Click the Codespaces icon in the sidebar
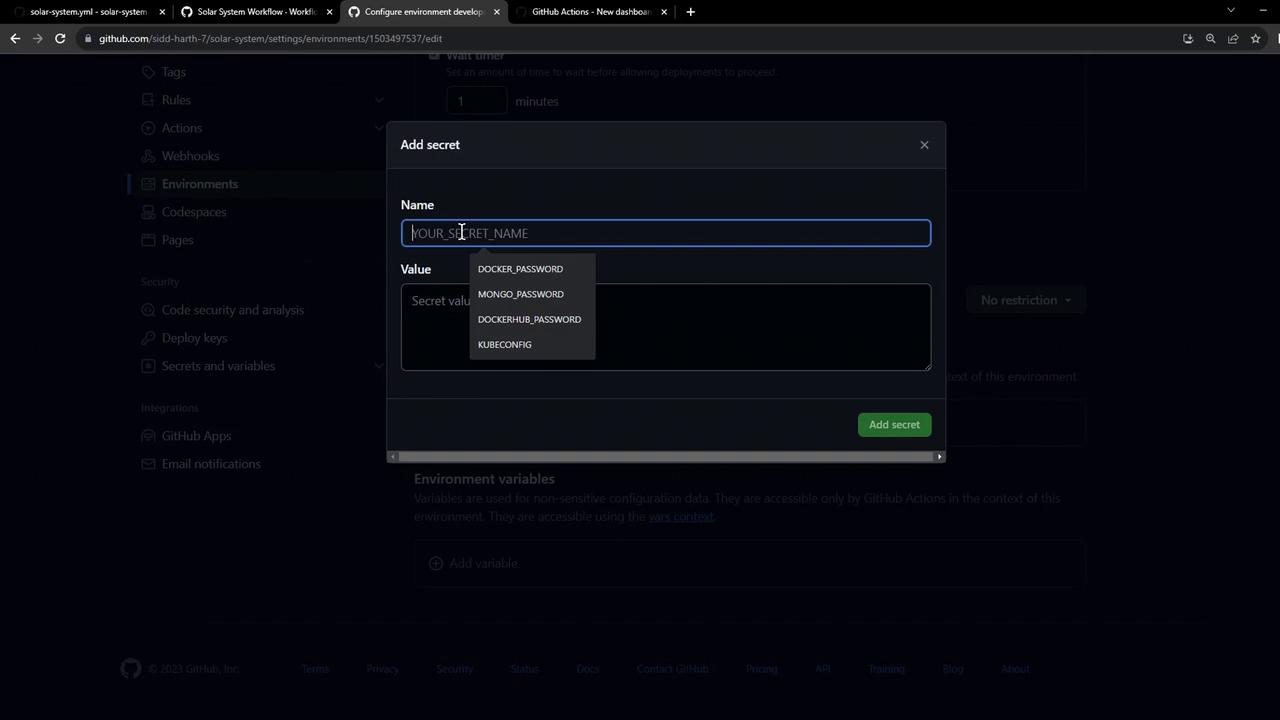The width and height of the screenshot is (1280, 720). [149, 212]
